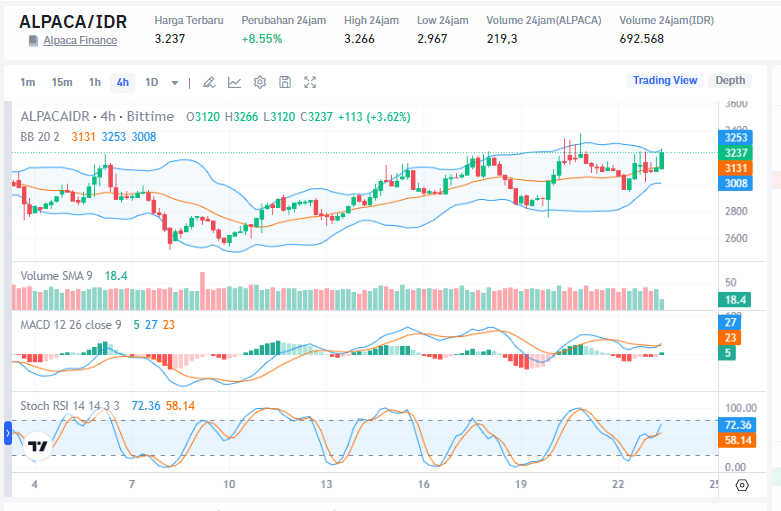Click the Volume 24jam(IDR) value 692.568
Image resolution: width=781 pixels, height=511 pixels.
(x=642, y=39)
